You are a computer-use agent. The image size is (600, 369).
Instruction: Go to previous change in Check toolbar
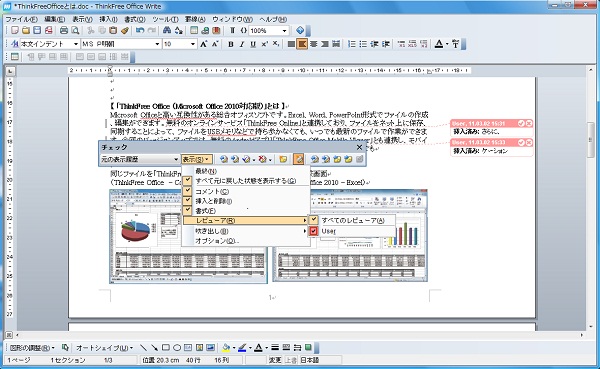click(224, 159)
